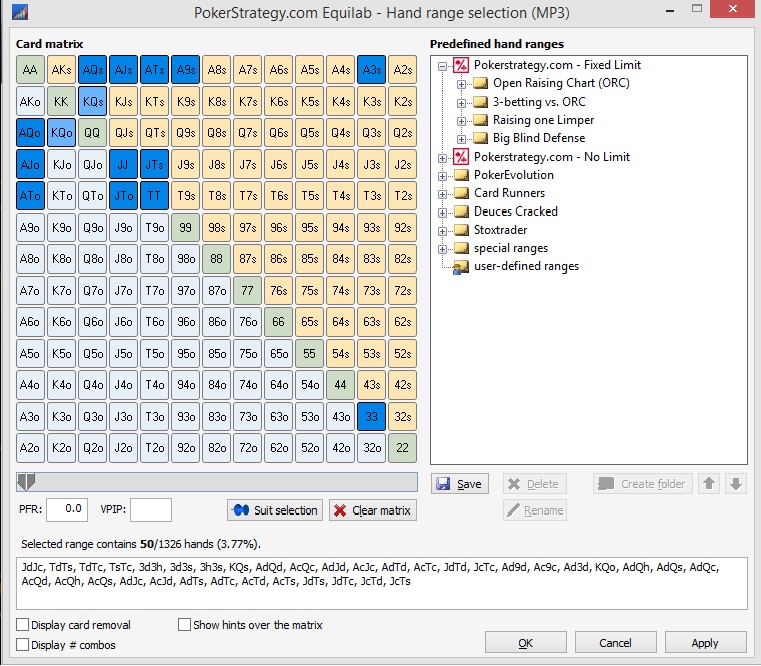Click the Clear matrix button label
Viewport: 761px width, 666px height.
(381, 510)
